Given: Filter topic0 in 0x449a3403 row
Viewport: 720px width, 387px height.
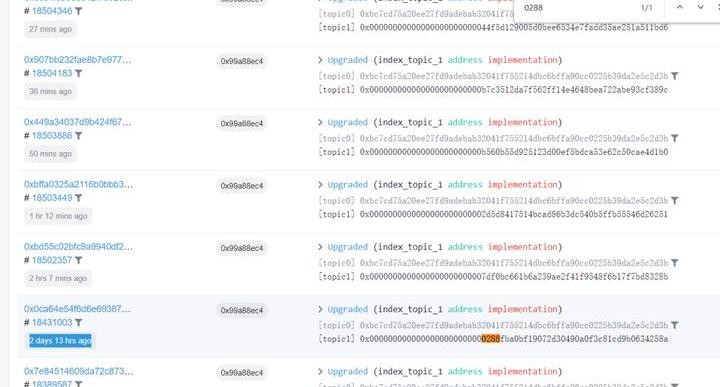Looking at the screenshot, I should pos(675,138).
